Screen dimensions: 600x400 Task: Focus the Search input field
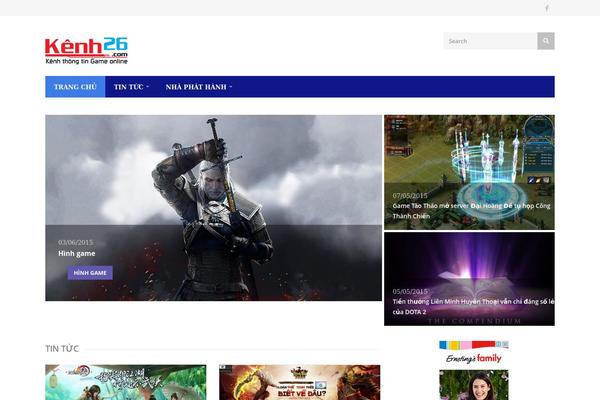click(490, 41)
